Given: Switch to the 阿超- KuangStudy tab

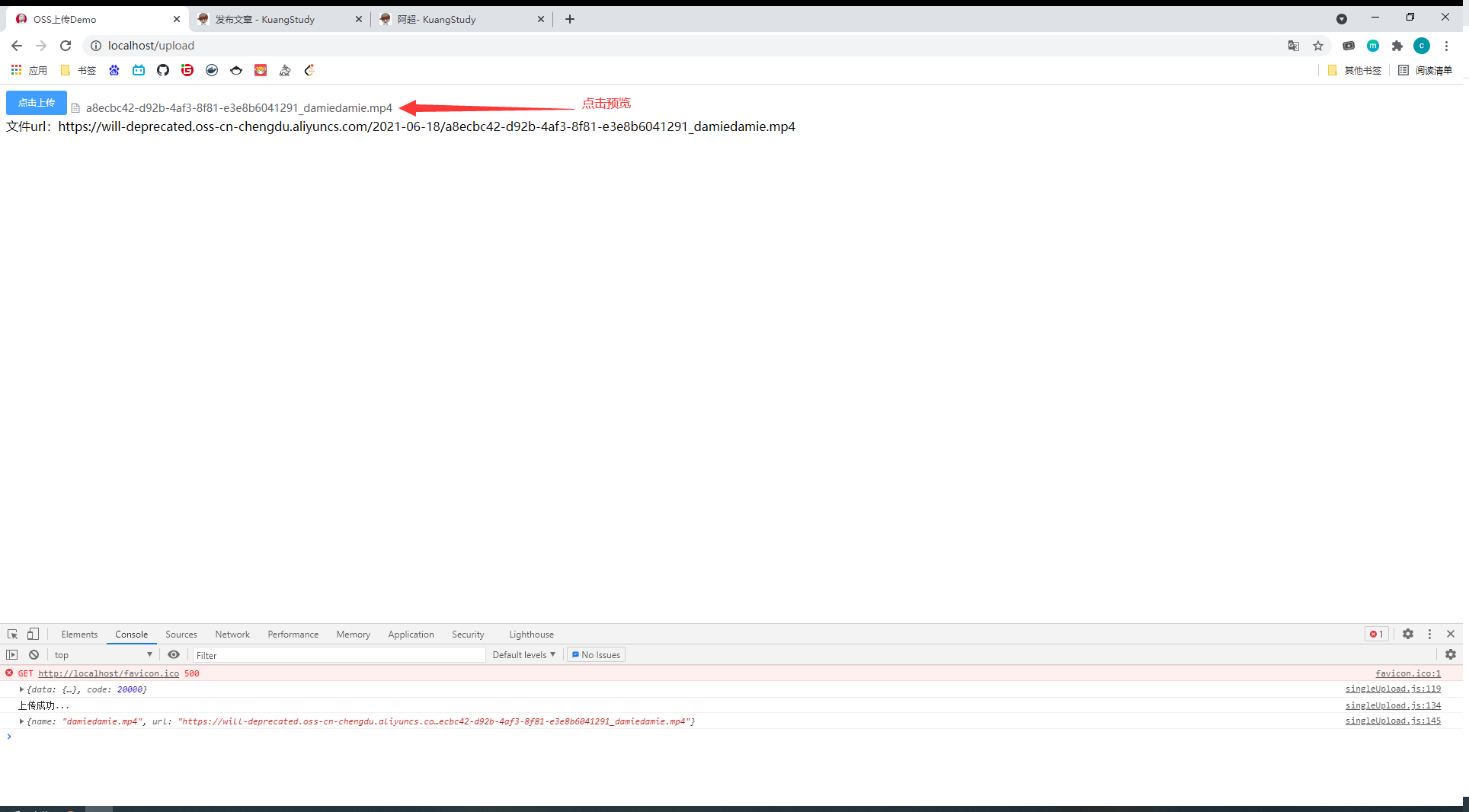Looking at the screenshot, I should pyautogui.click(x=461, y=19).
